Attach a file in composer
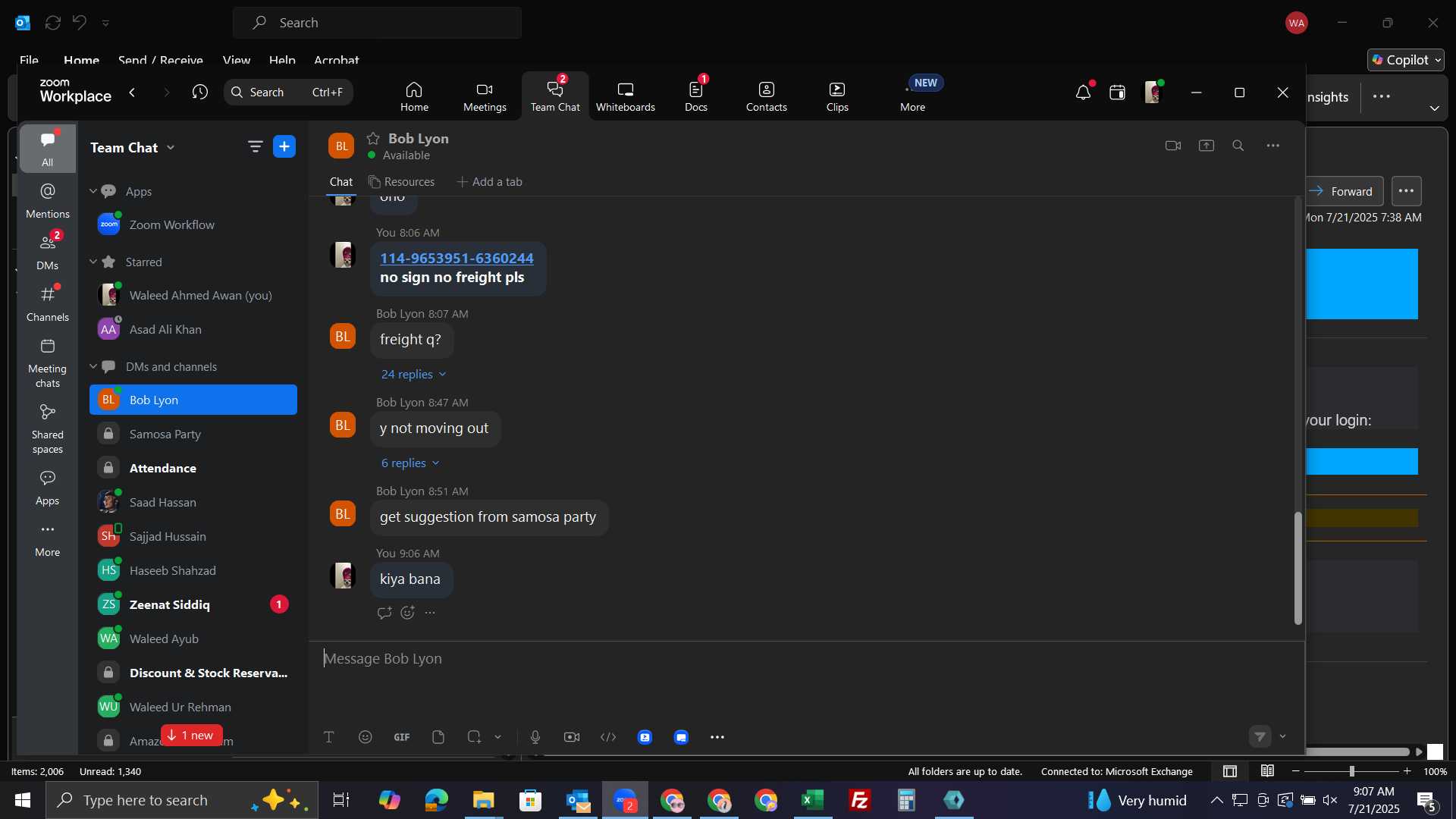This screenshot has height=819, width=1456. (438, 737)
